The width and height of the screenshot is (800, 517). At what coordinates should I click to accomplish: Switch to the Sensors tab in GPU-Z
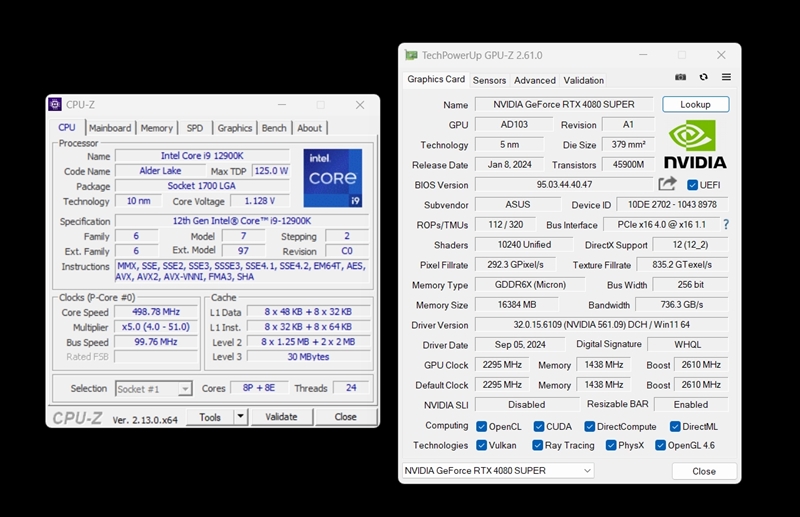click(489, 80)
